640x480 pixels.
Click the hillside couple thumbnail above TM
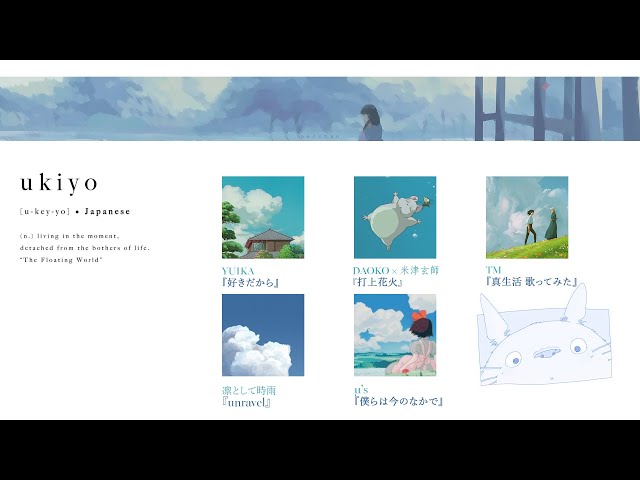pyautogui.click(x=527, y=217)
